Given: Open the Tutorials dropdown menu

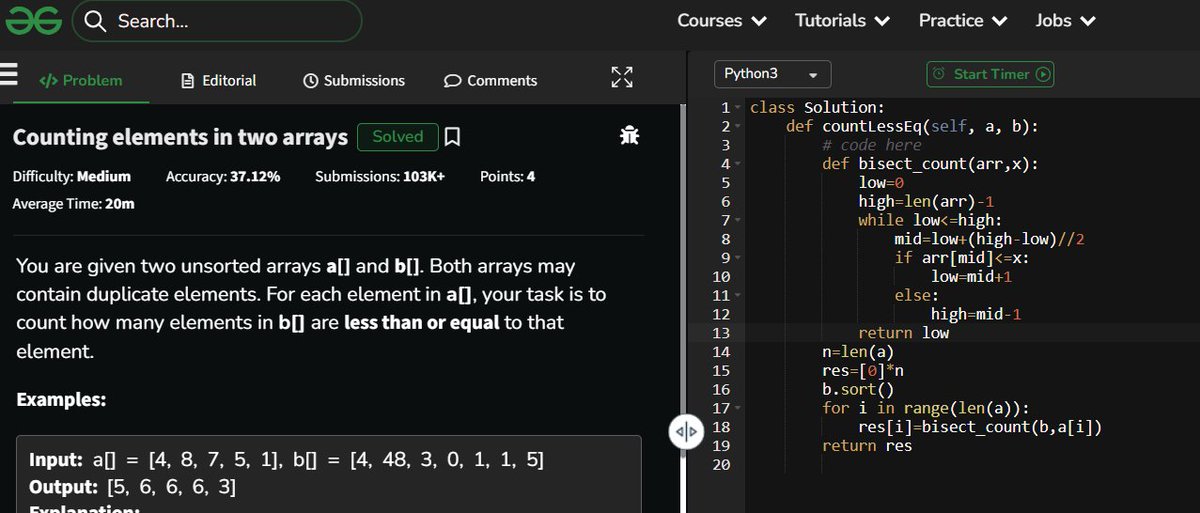Looking at the screenshot, I should [842, 20].
